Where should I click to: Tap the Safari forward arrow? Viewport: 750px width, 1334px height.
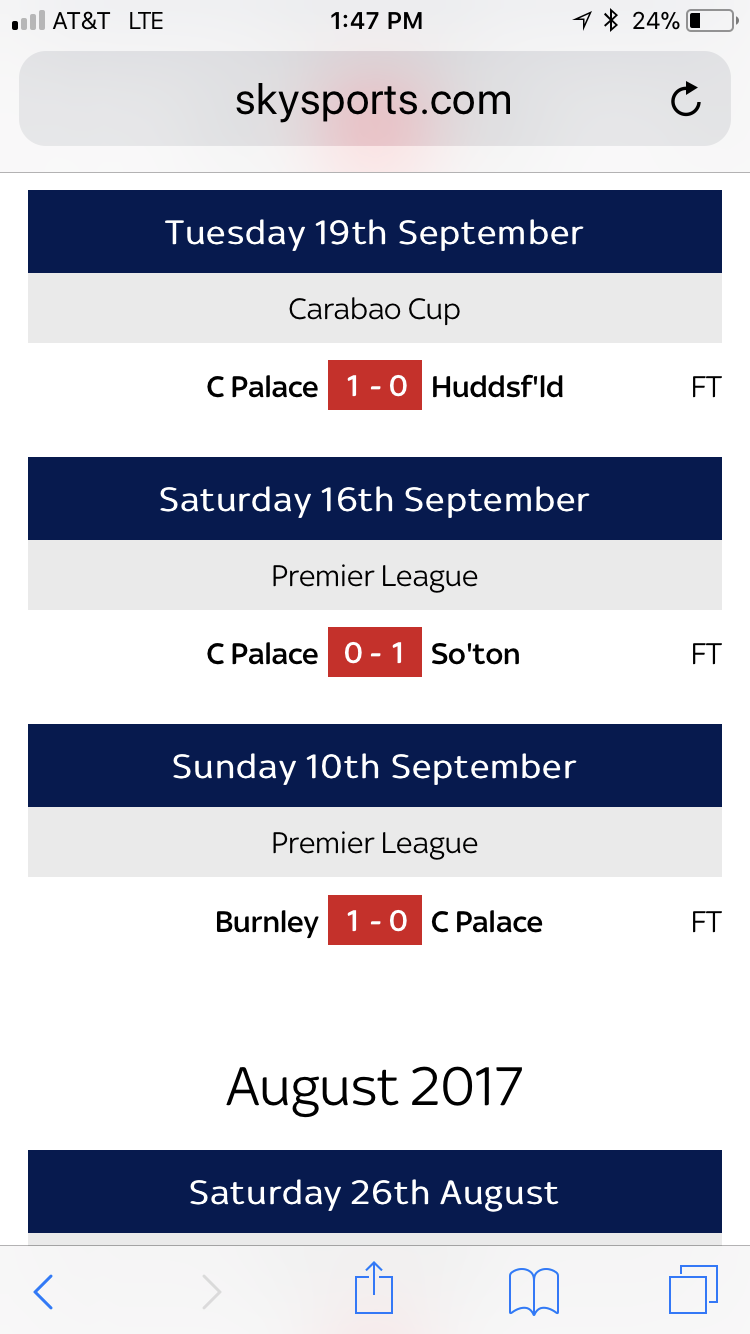211,1292
